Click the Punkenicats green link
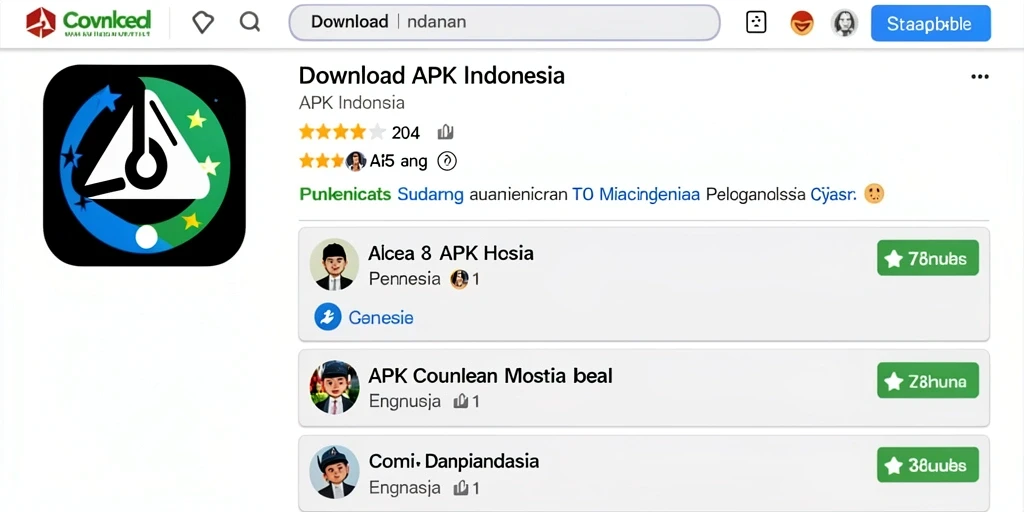 pos(345,194)
